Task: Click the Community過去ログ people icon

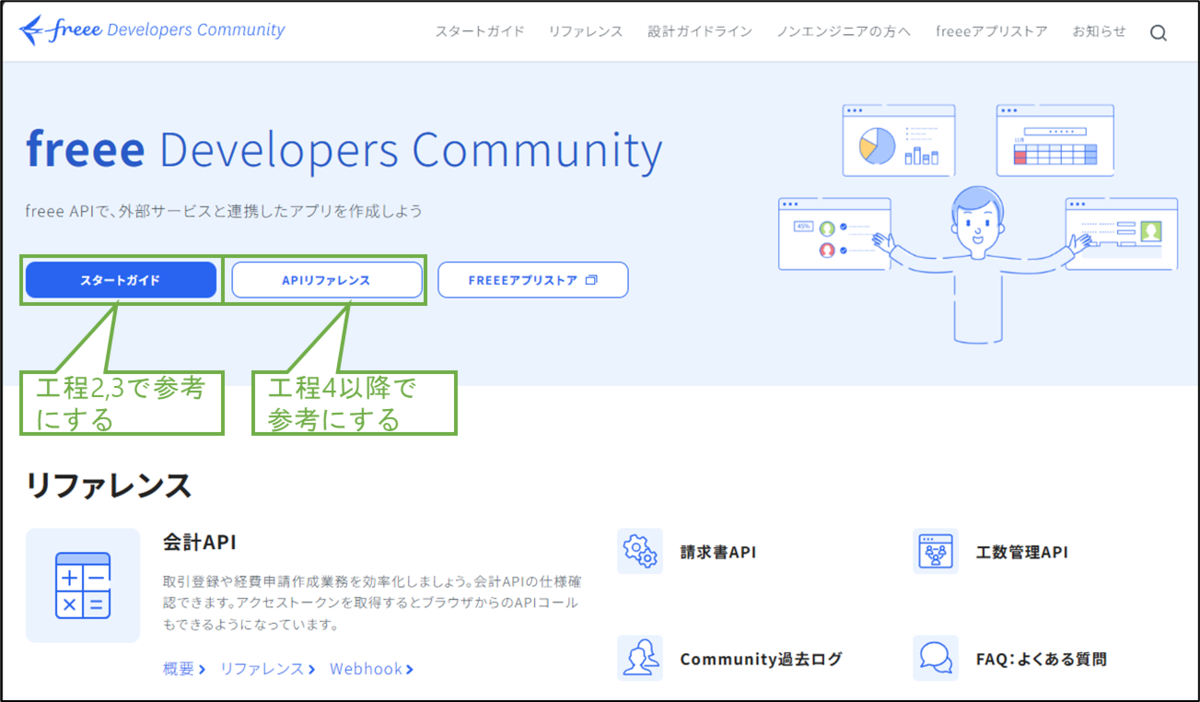Action: point(640,658)
